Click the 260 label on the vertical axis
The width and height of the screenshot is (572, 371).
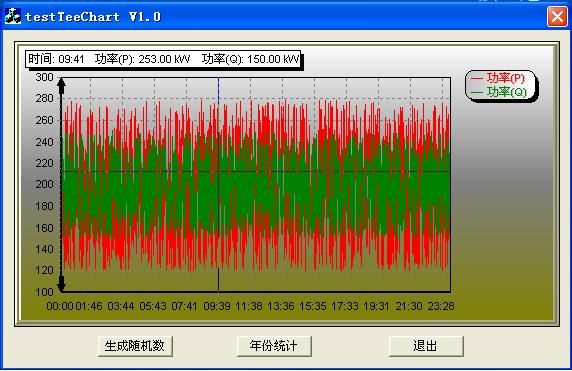(45, 120)
